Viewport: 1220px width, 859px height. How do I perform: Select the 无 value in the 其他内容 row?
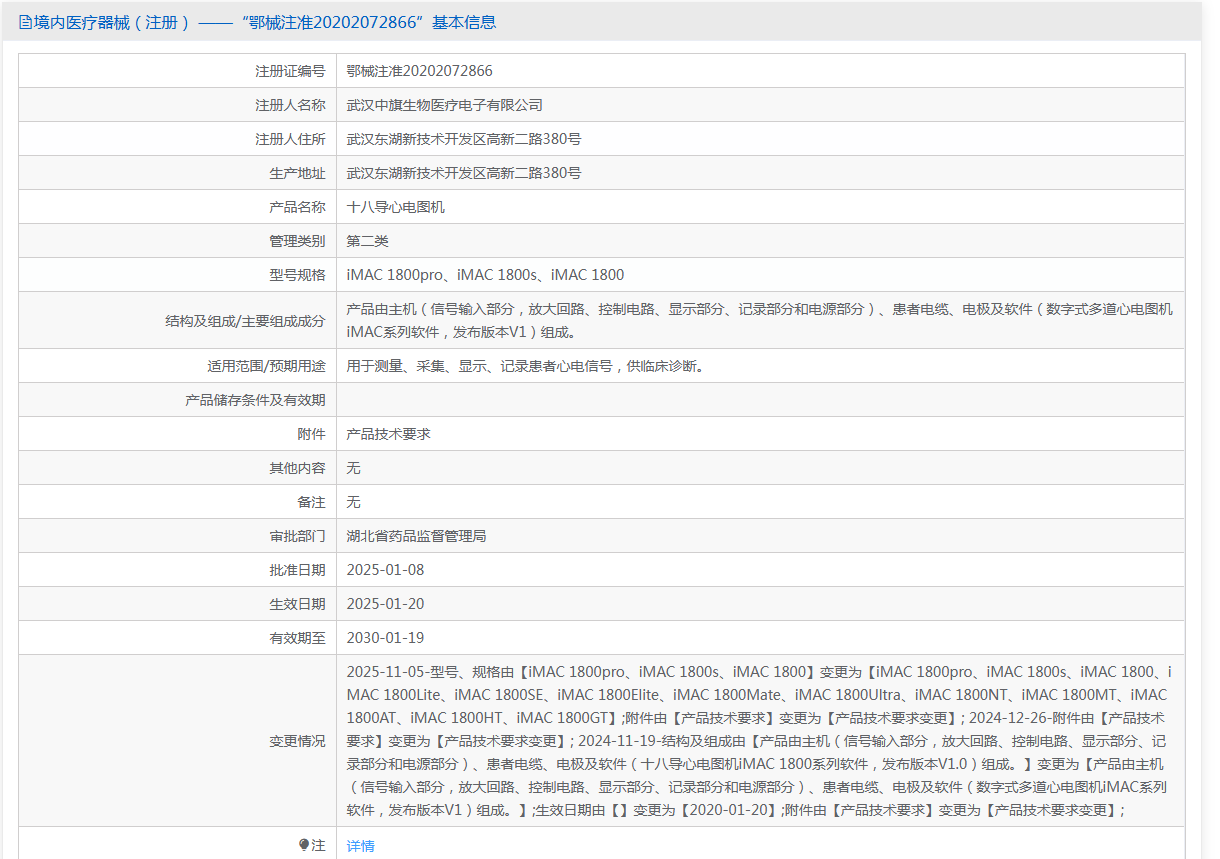(353, 468)
